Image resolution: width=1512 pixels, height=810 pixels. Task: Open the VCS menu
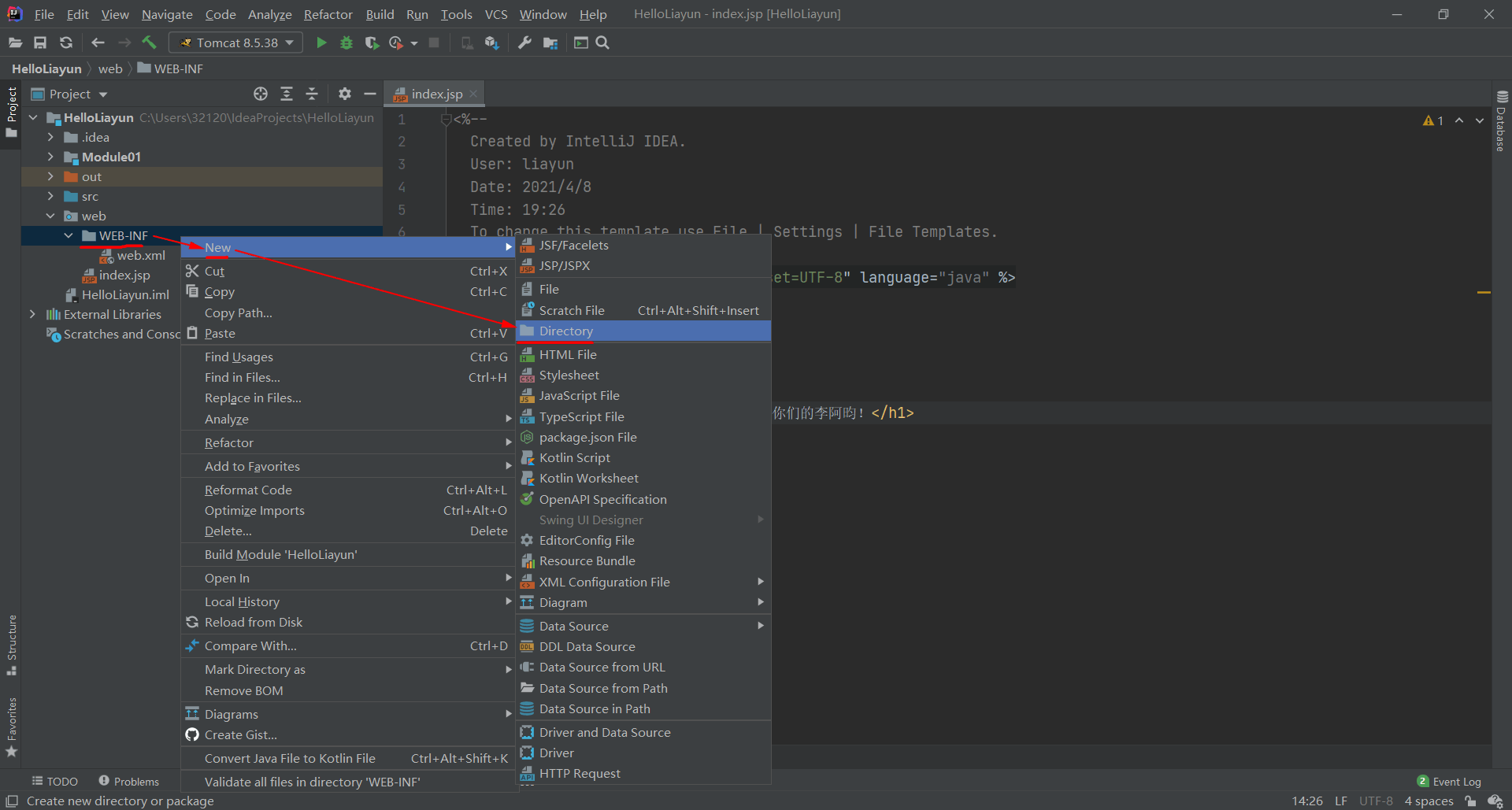(x=496, y=14)
